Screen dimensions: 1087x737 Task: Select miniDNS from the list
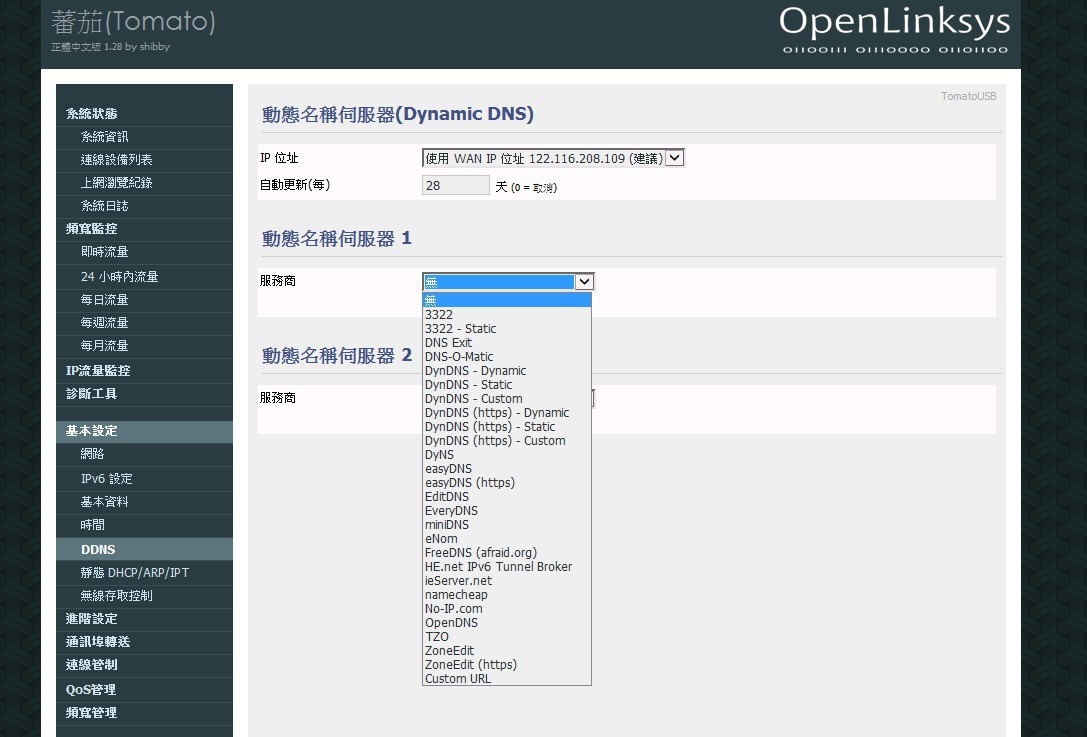[507, 525]
